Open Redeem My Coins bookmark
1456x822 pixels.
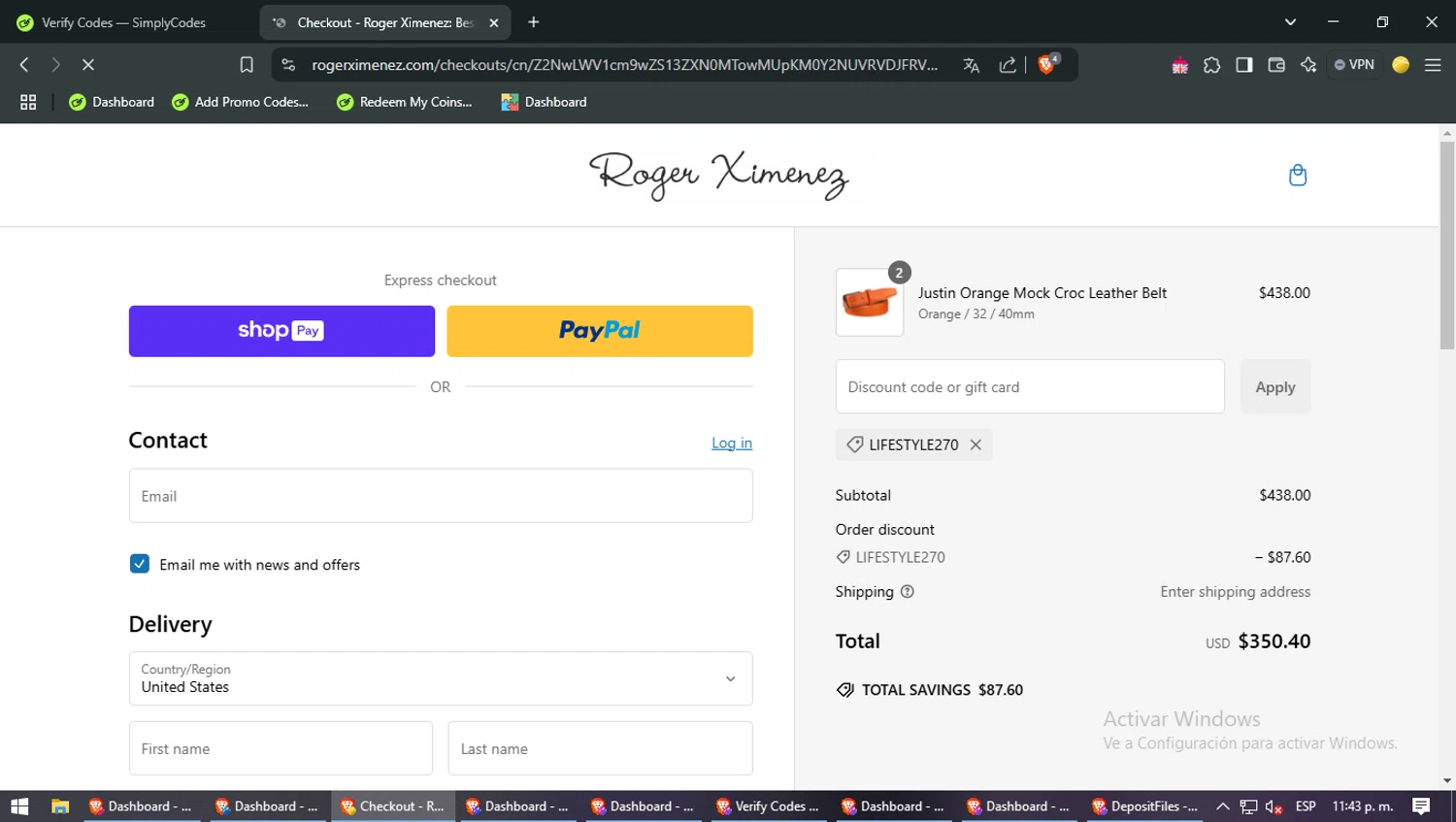(x=404, y=102)
